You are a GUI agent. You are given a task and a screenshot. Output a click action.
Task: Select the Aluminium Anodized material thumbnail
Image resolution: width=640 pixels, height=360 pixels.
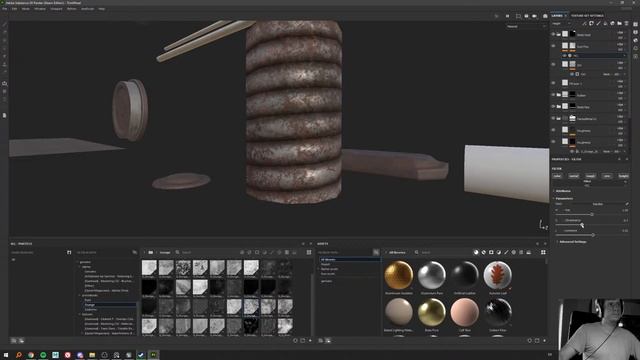click(x=398, y=275)
